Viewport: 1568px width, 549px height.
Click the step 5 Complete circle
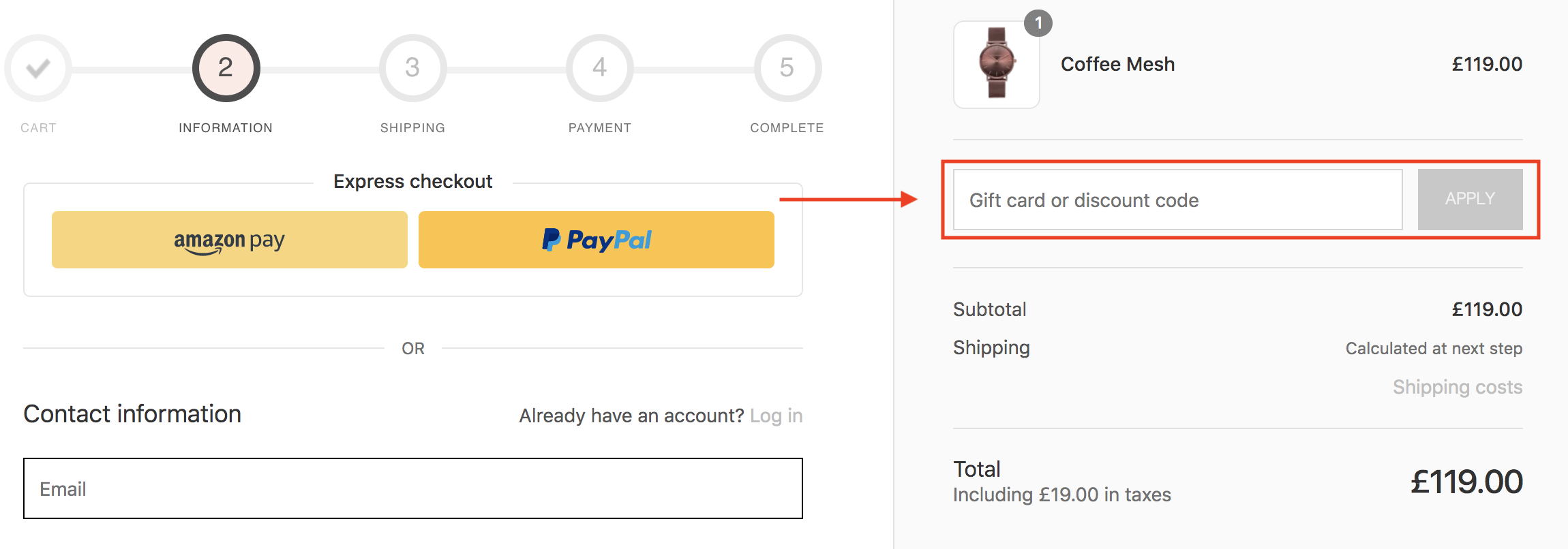pos(787,68)
